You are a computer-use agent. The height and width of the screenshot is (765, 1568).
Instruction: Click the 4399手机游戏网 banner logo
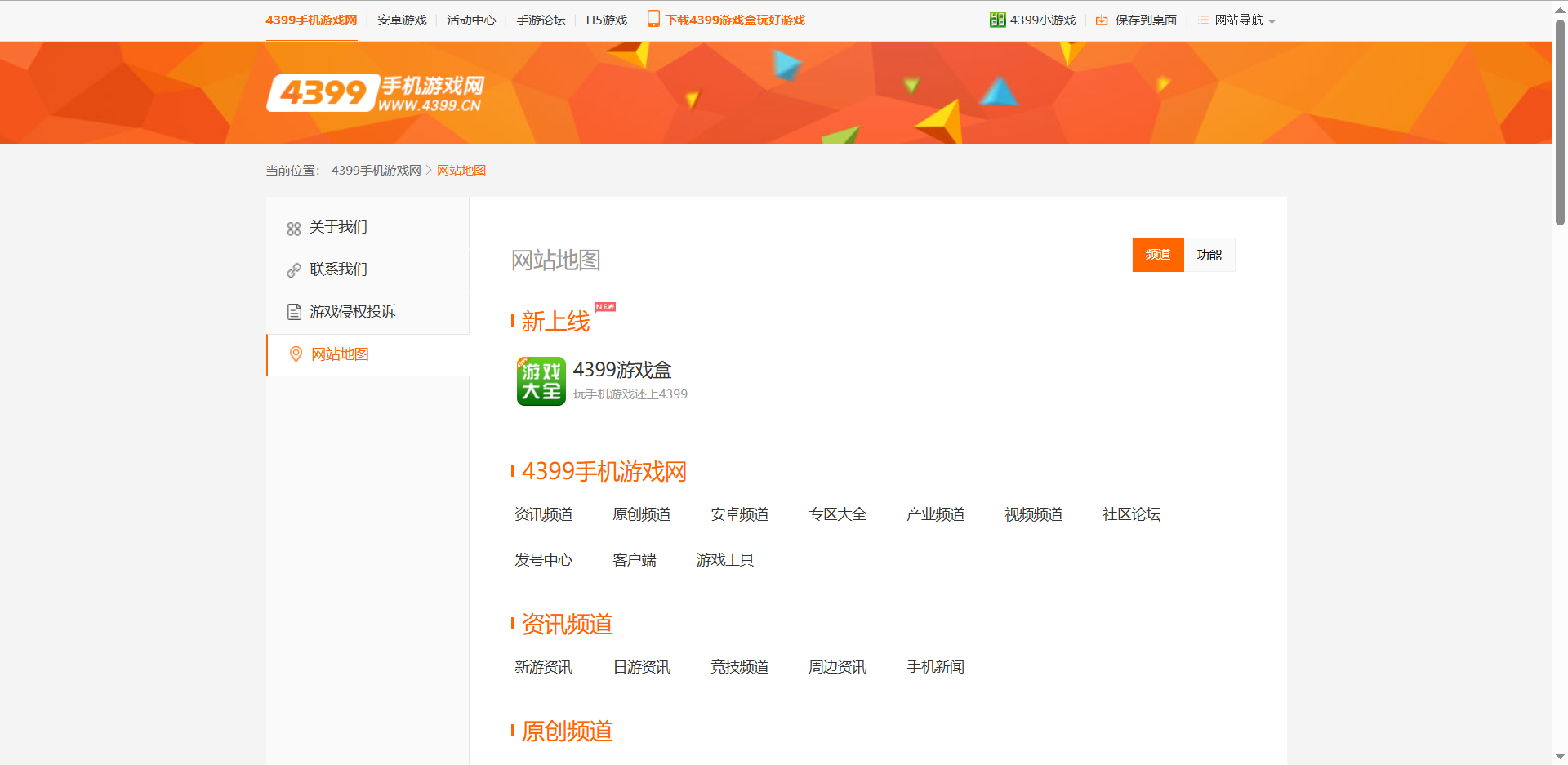376,93
